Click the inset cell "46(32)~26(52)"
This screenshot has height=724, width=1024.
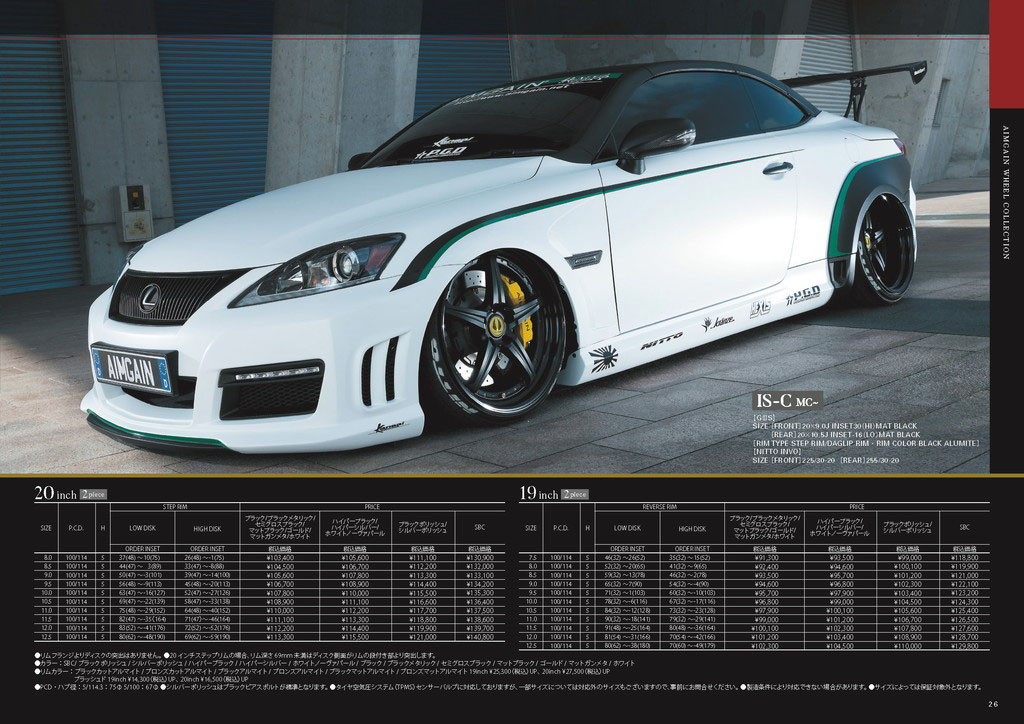tap(626, 558)
